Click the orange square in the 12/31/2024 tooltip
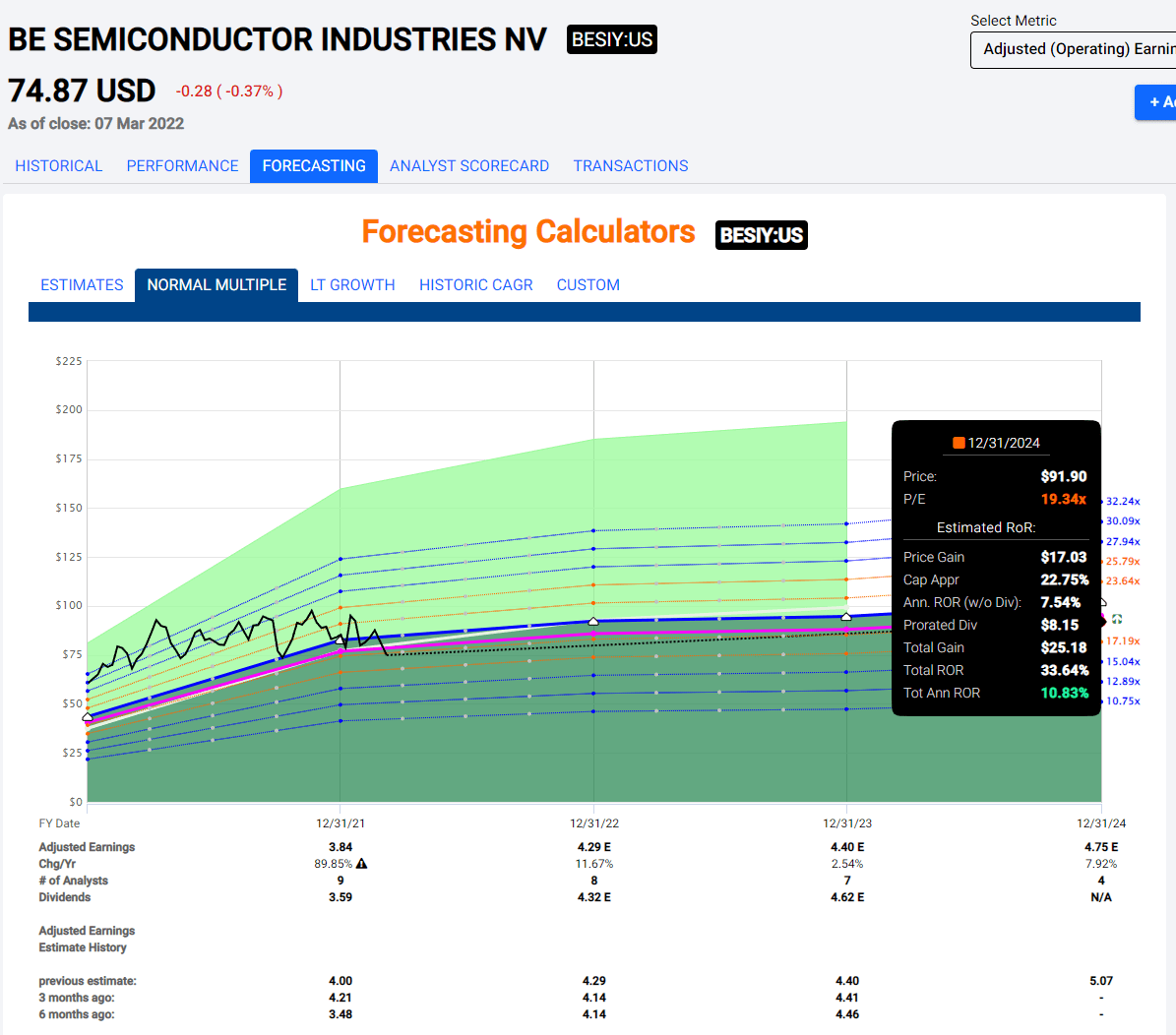This screenshot has height=1035, width=1176. point(959,443)
